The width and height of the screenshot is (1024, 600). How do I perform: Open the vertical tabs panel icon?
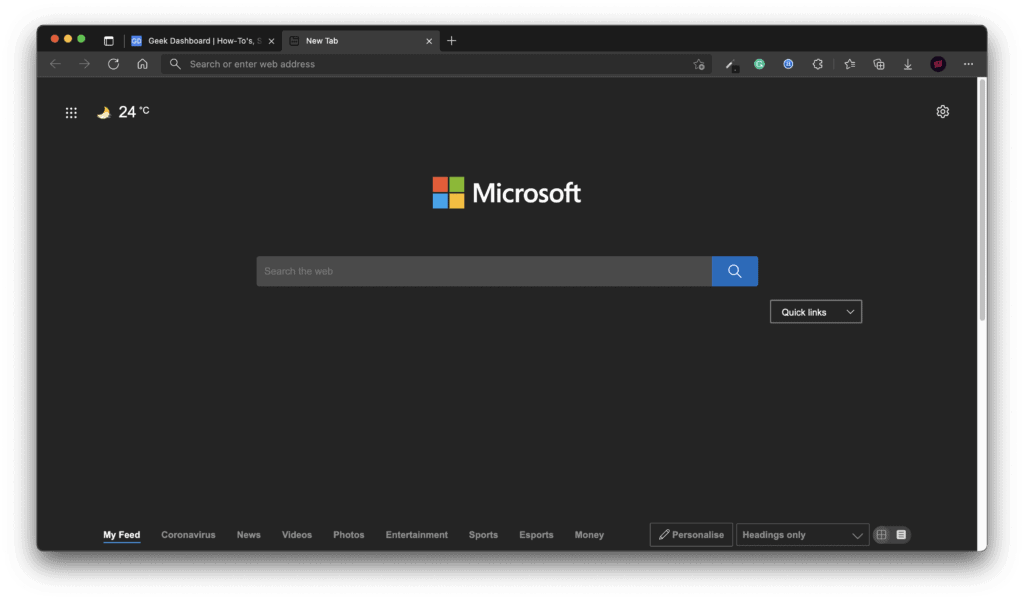coord(108,41)
